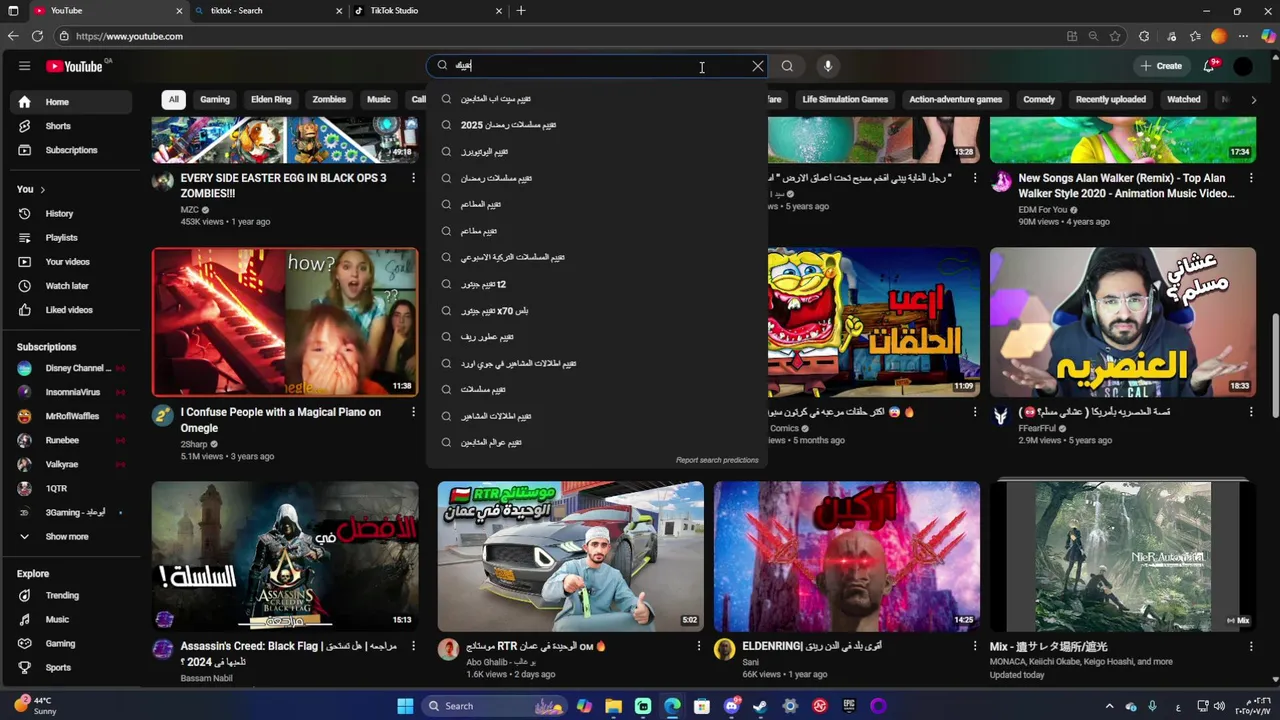Select the Gaming filter chip

point(215,99)
